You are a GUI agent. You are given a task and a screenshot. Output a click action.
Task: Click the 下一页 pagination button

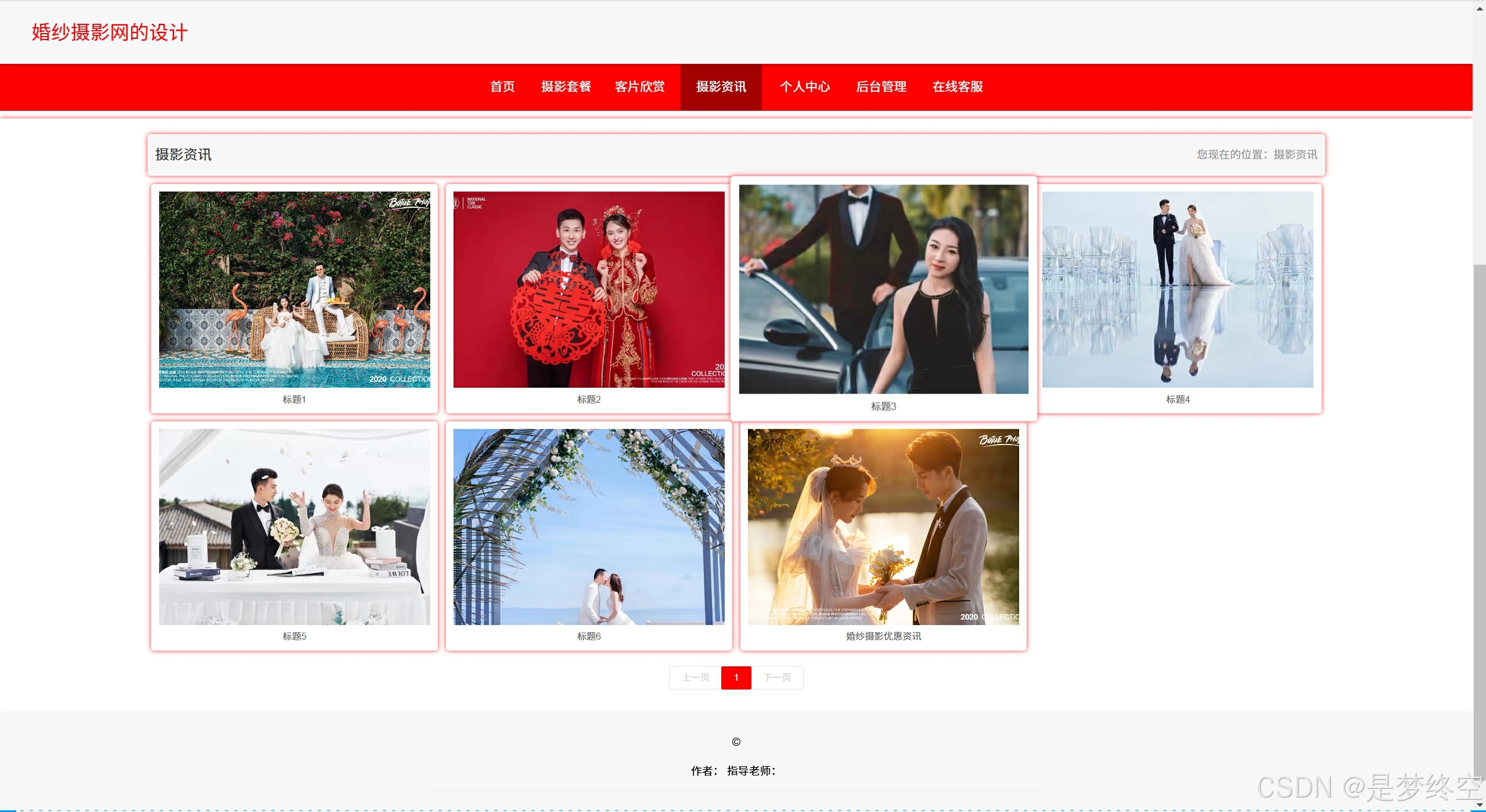click(777, 677)
